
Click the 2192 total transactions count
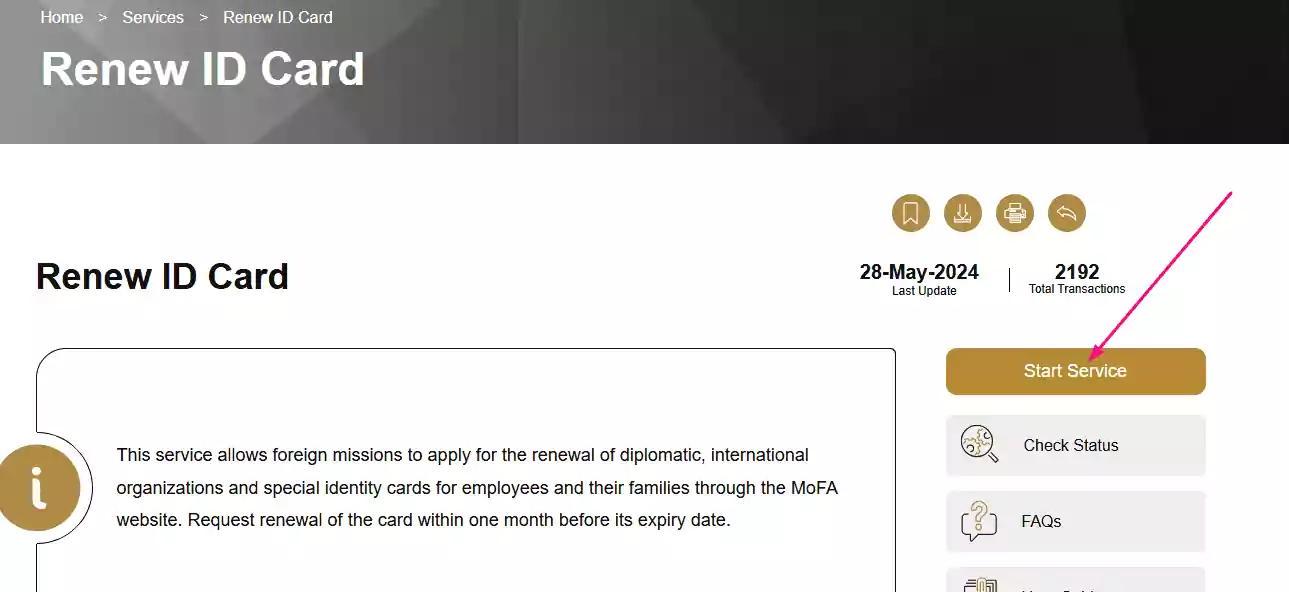click(1077, 272)
